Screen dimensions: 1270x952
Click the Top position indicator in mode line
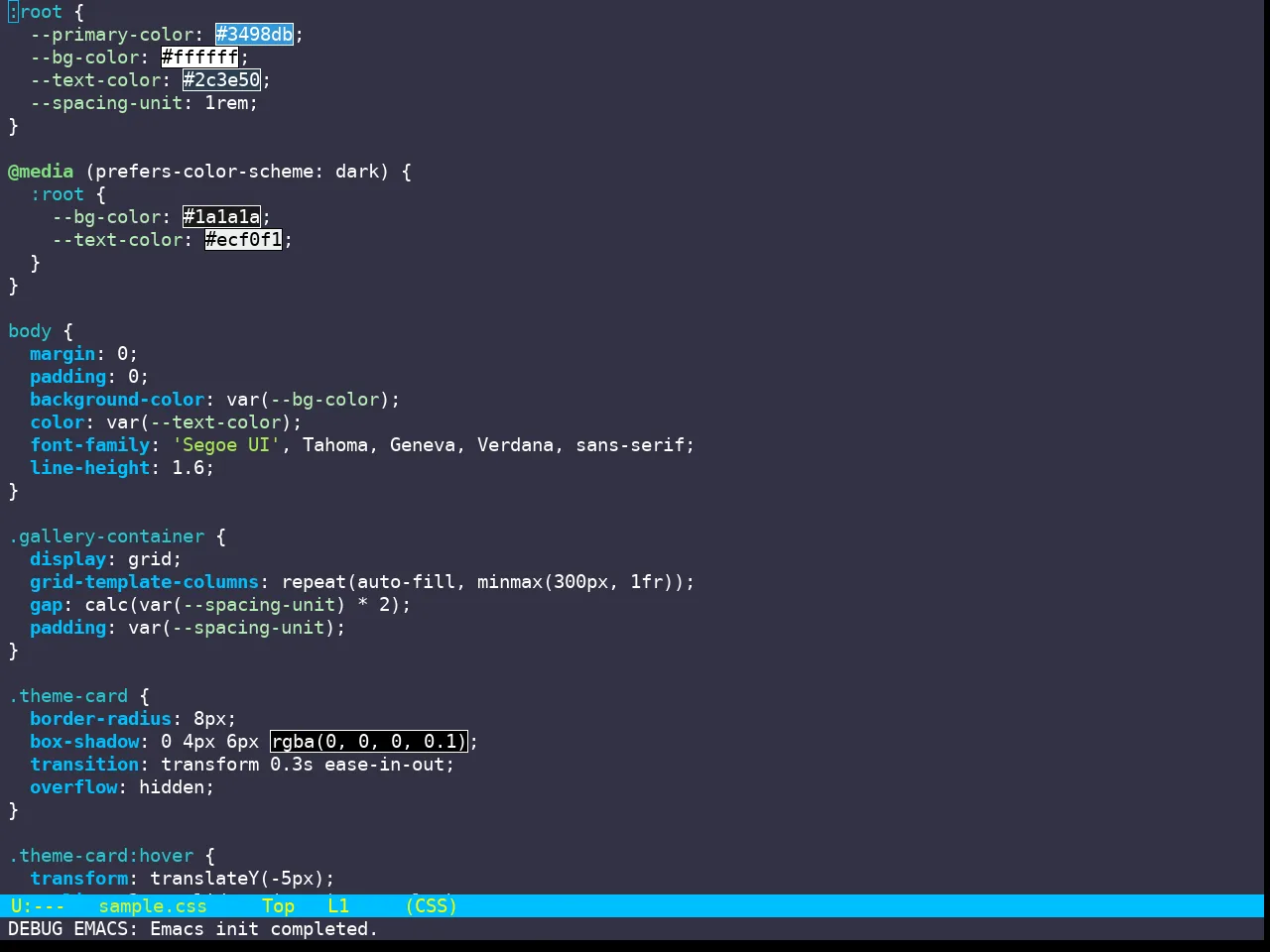pos(279,905)
